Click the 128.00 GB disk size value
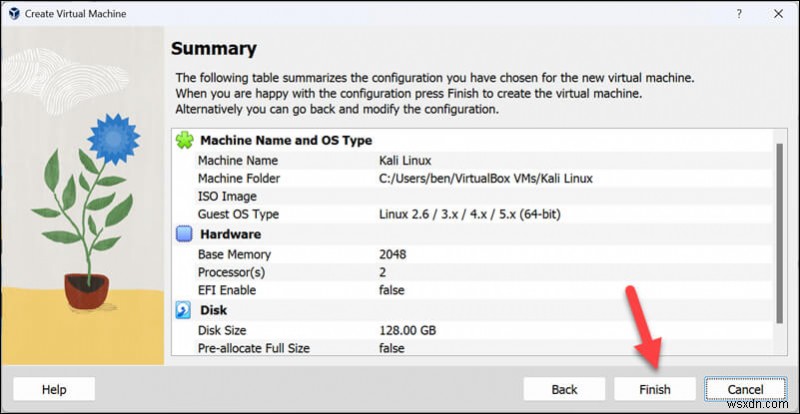 (408, 330)
